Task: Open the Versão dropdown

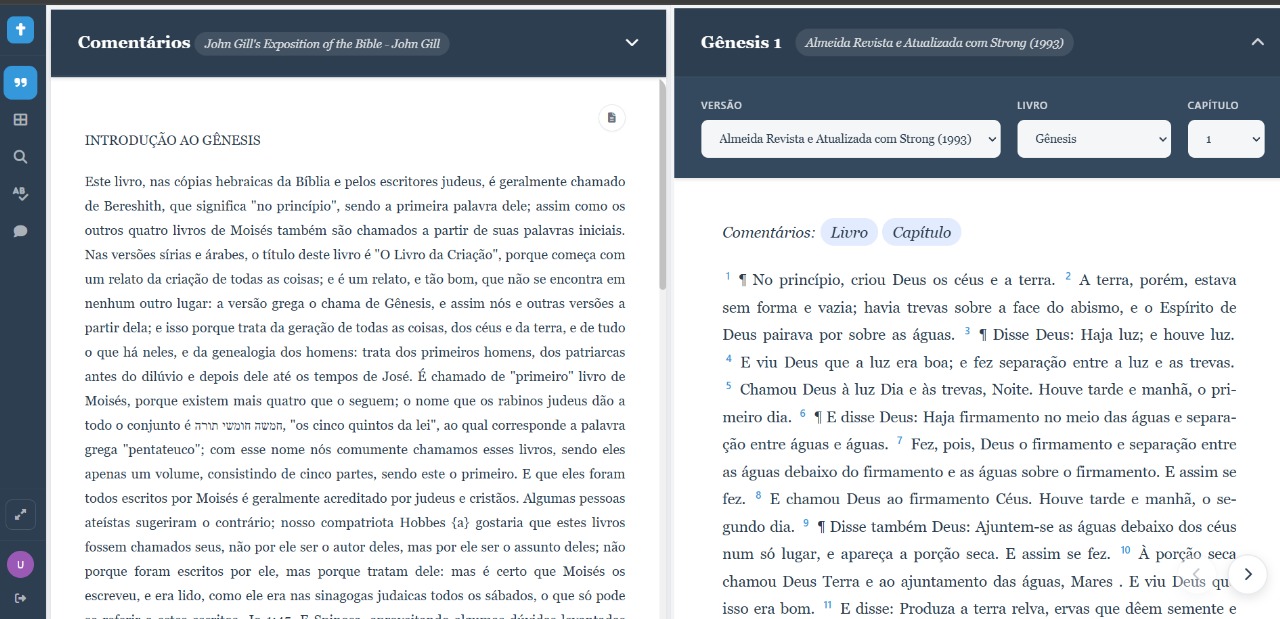Action: [x=850, y=139]
